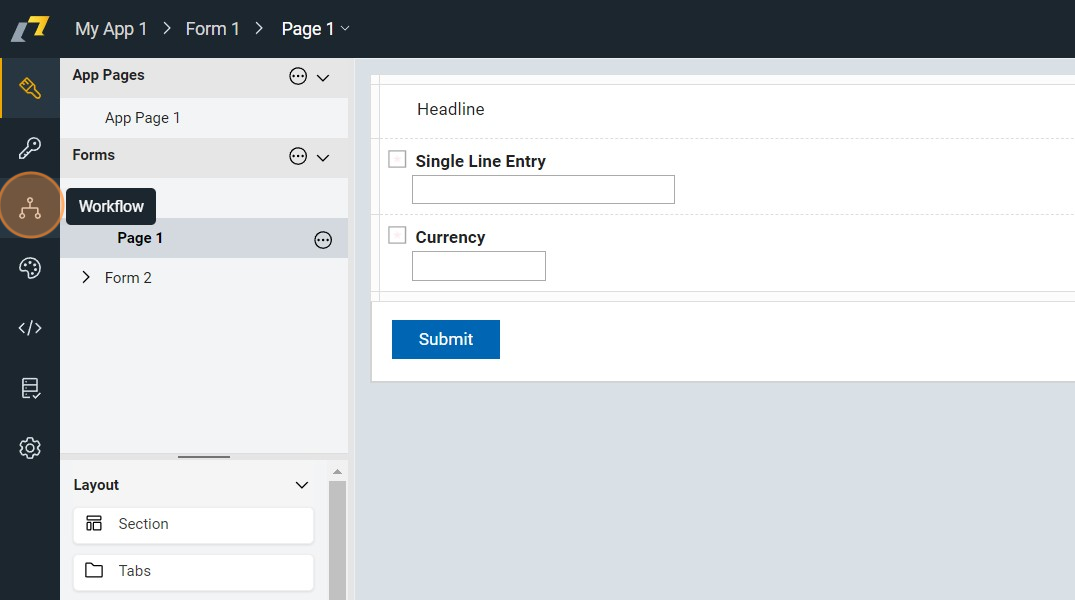
Task: Toggle checkbox beside Currency field
Action: click(397, 235)
